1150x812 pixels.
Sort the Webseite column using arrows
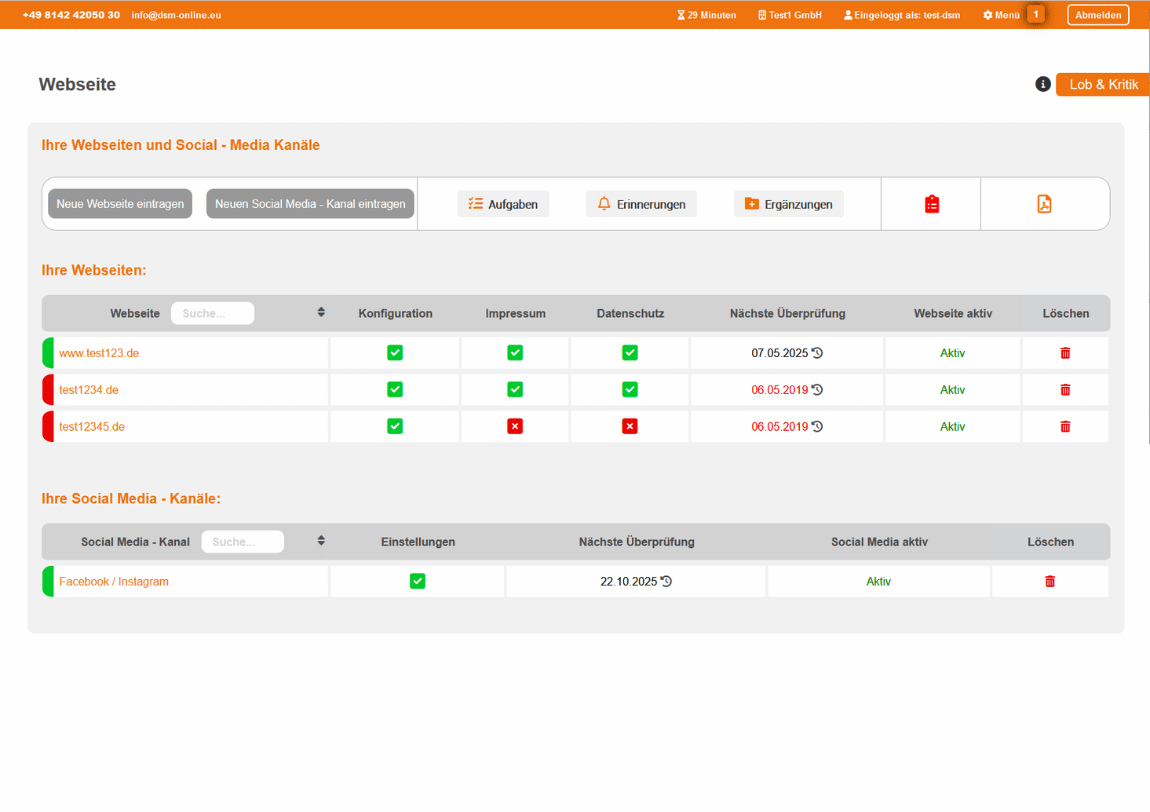pos(321,313)
